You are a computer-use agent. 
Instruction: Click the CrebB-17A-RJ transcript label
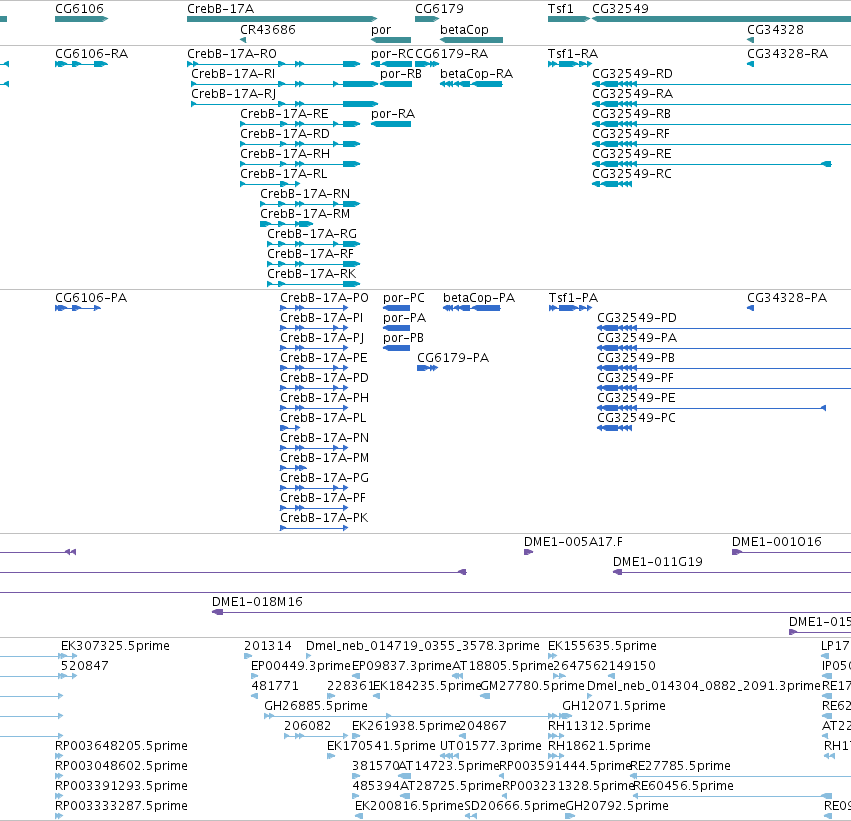point(233,94)
